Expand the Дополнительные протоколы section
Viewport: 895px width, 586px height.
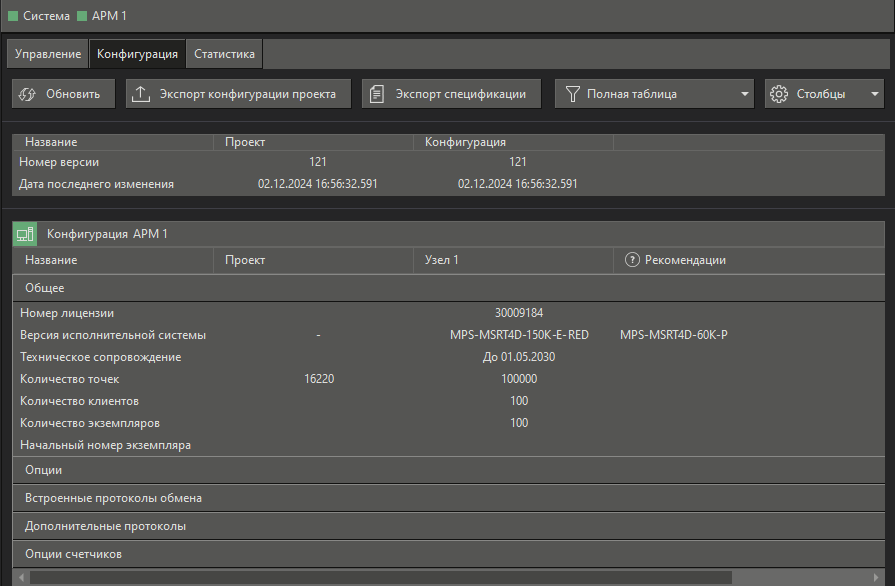tap(105, 526)
